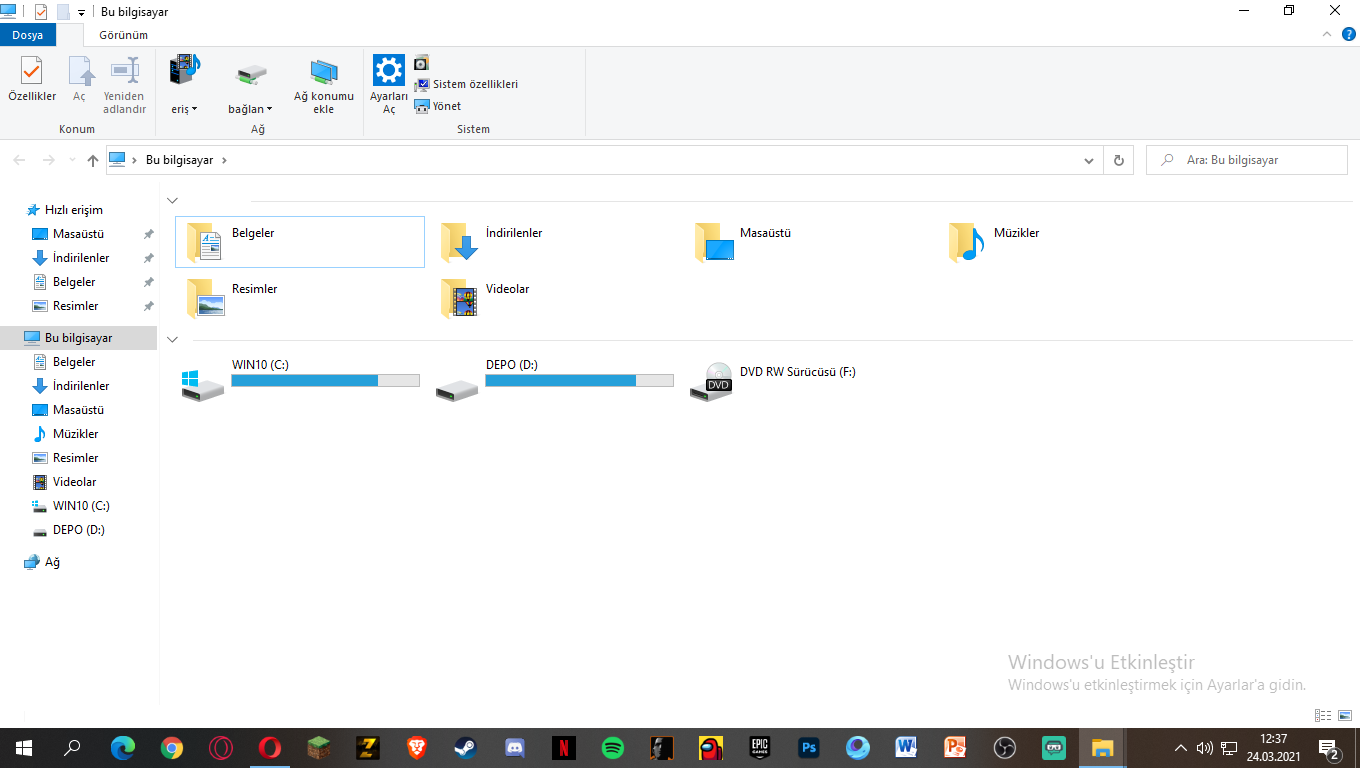Click the DEPO (D:) usage bar
This screenshot has height=768, width=1360.
[579, 380]
